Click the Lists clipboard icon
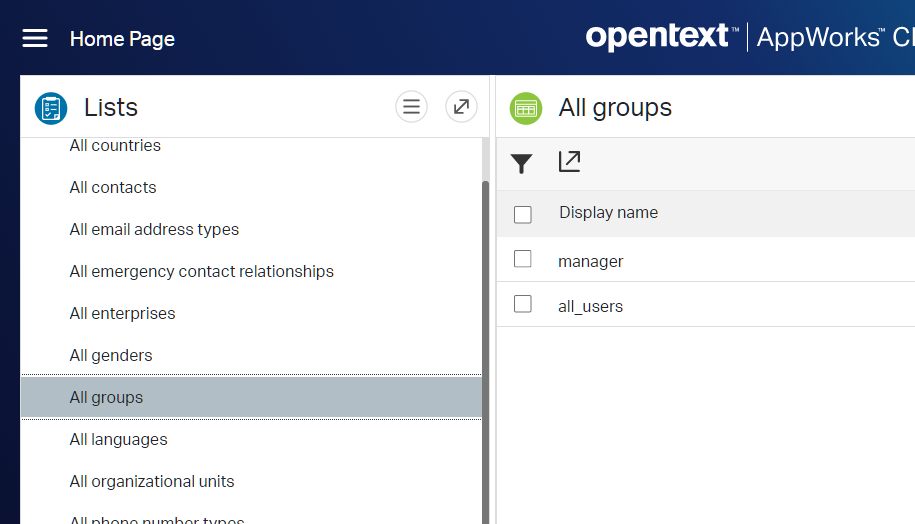This screenshot has height=524, width=915. (50, 108)
